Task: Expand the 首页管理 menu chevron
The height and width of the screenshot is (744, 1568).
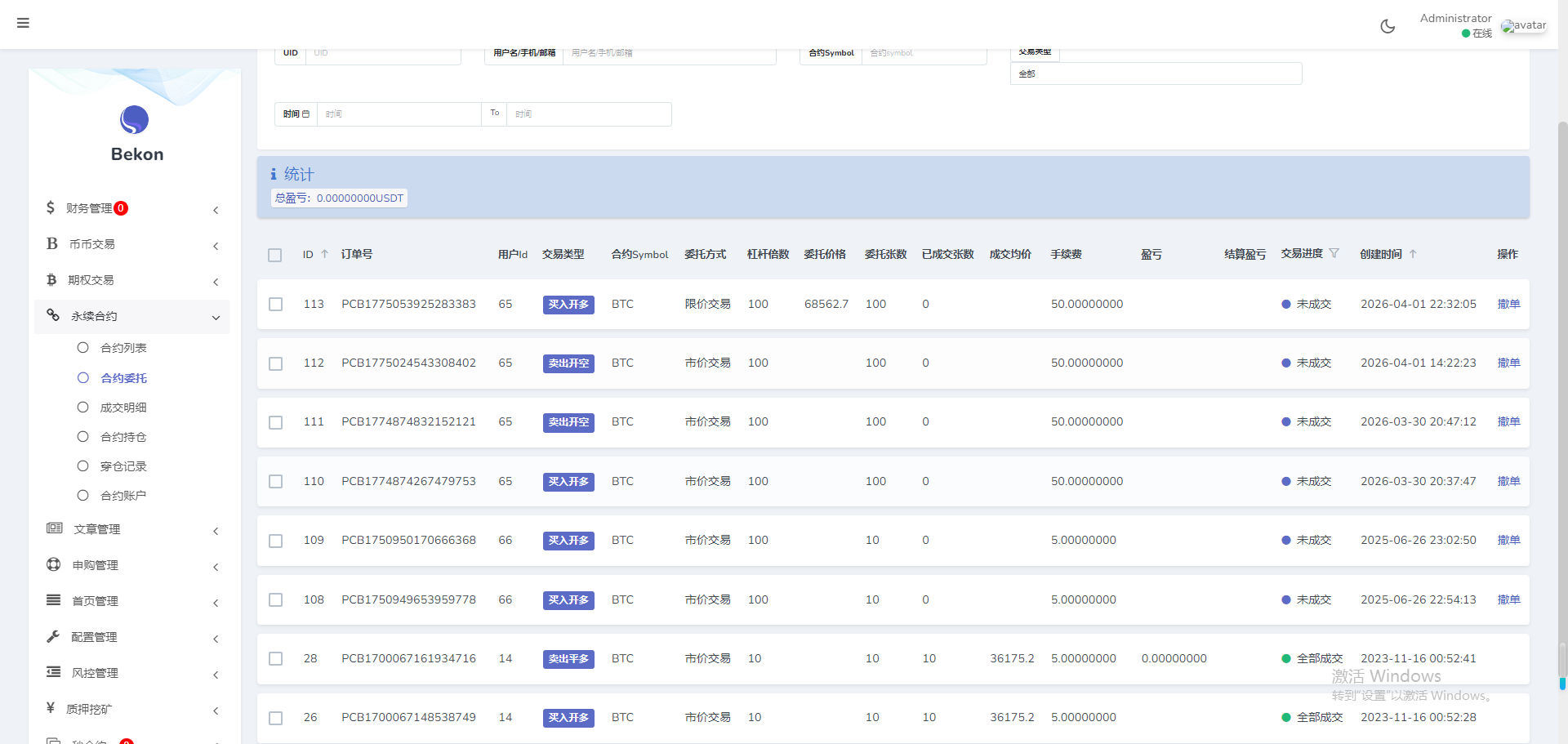Action: tap(216, 603)
